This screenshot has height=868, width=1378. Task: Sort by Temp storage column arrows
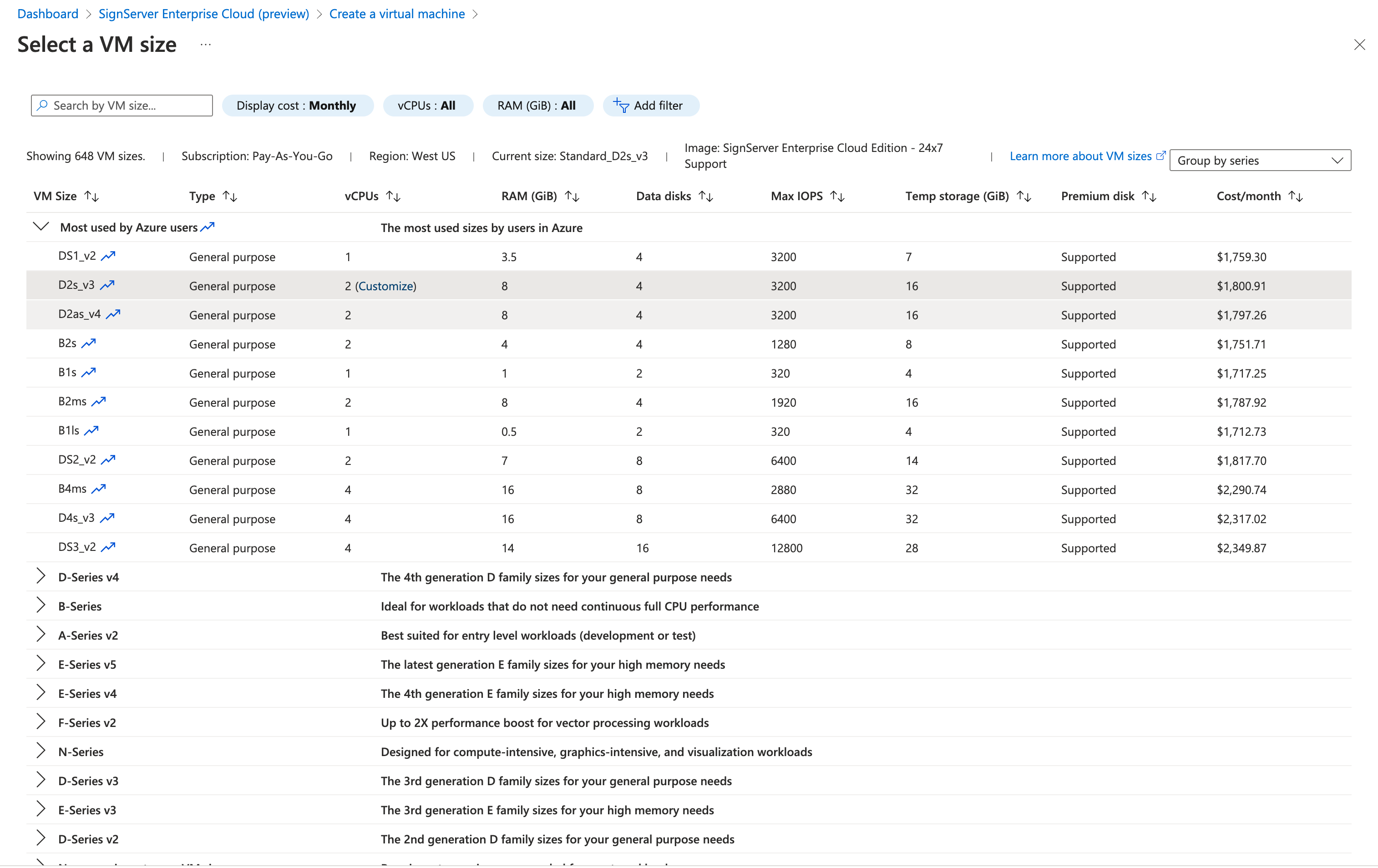click(1024, 196)
